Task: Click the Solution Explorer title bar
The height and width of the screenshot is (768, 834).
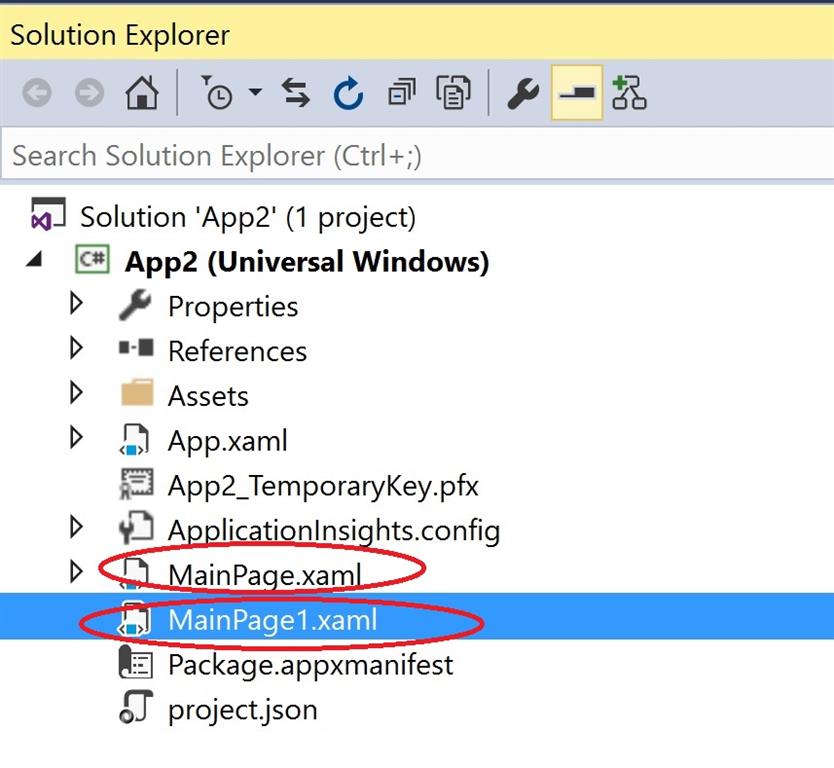Action: pyautogui.click(x=417, y=32)
